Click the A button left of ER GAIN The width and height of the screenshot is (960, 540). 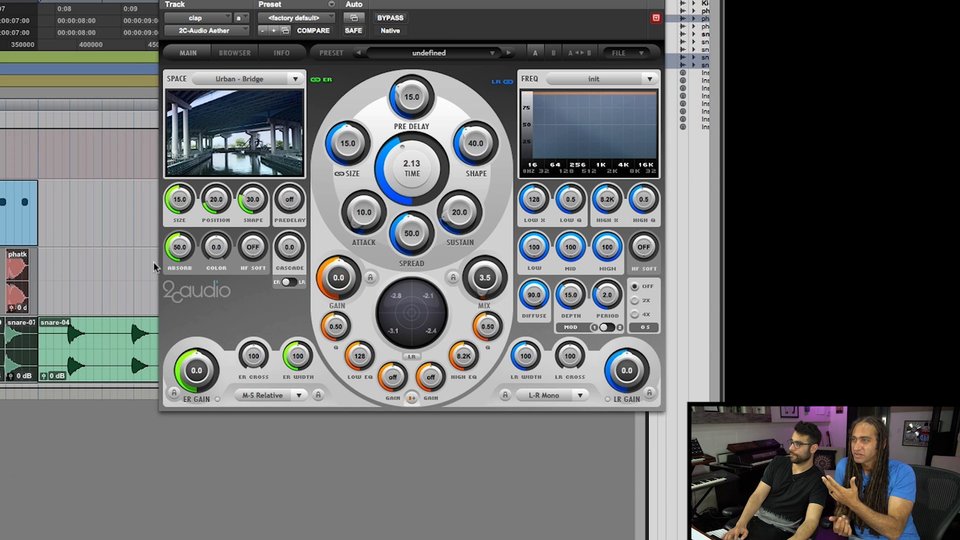pyautogui.click(x=174, y=392)
